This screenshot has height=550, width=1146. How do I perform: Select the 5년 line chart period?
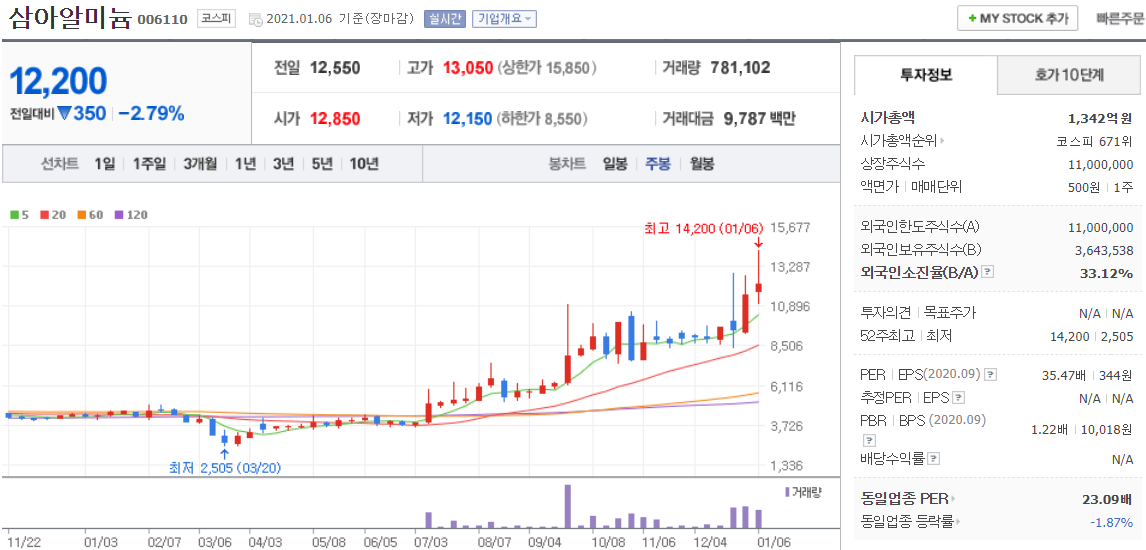click(x=322, y=164)
